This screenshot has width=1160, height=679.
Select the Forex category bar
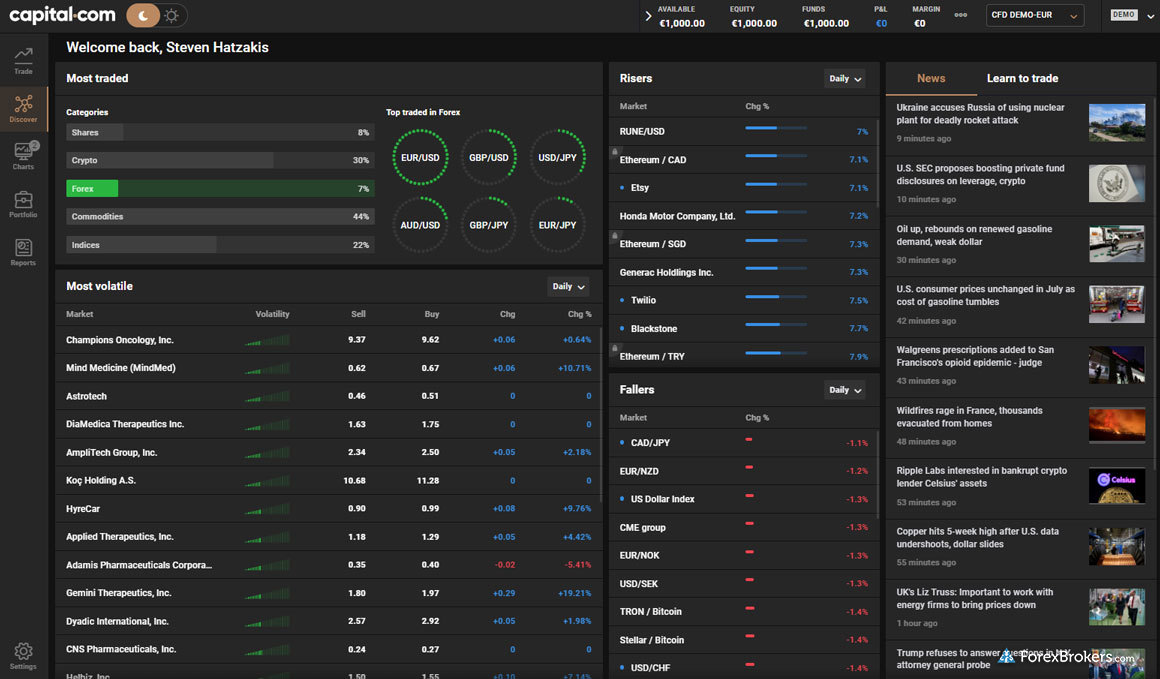pyautogui.click(x=220, y=188)
